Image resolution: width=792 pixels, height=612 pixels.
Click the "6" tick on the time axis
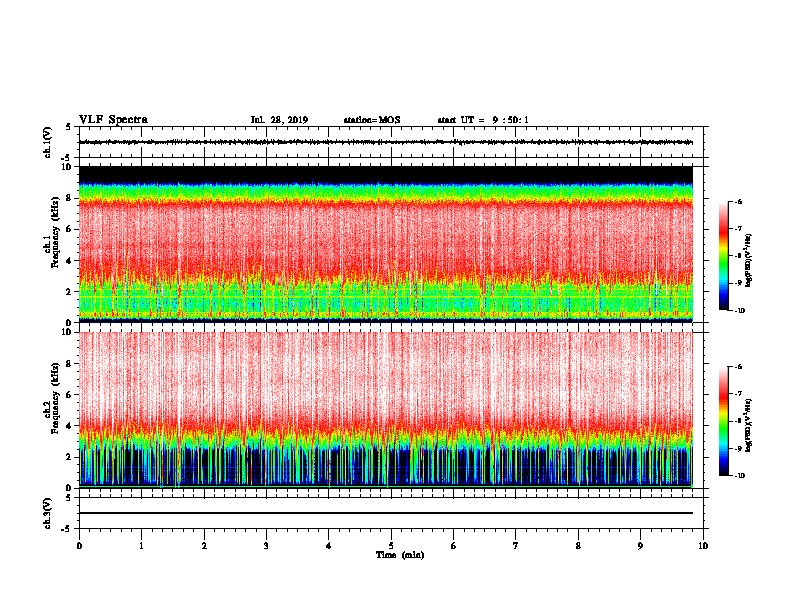click(x=454, y=546)
